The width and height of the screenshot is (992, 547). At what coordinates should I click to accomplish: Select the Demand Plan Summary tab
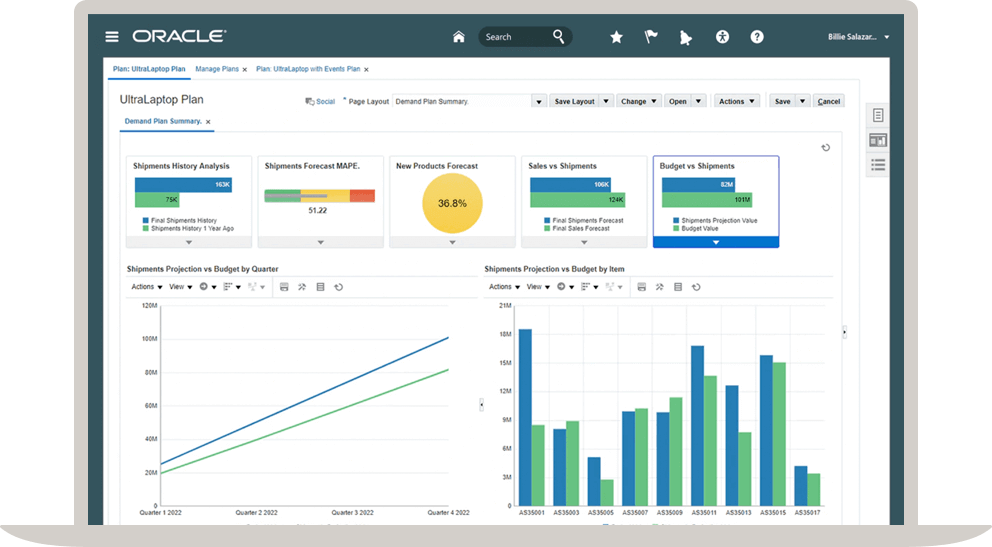click(163, 121)
